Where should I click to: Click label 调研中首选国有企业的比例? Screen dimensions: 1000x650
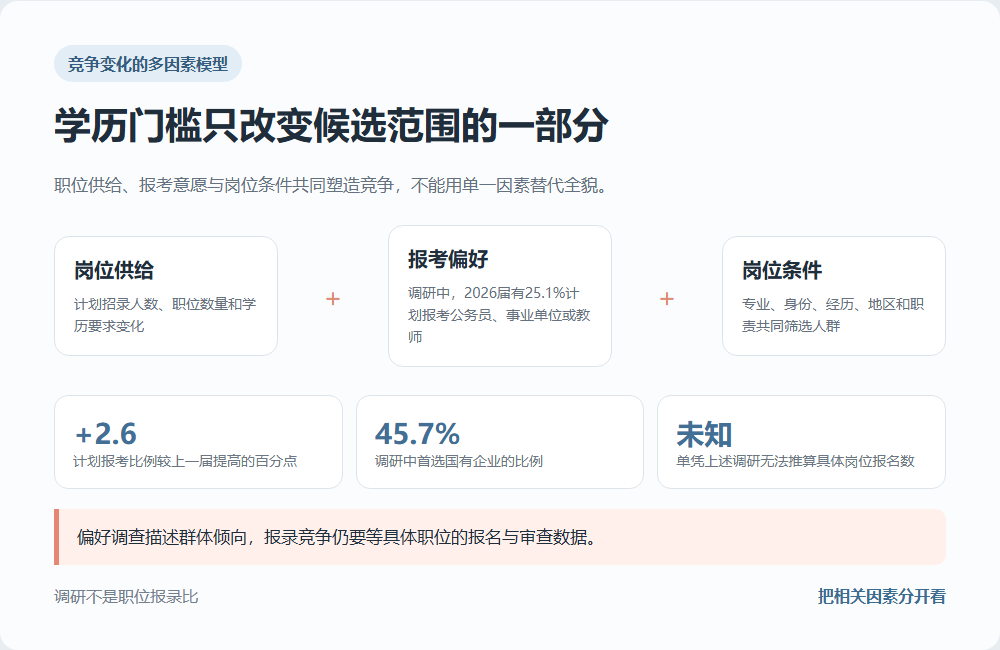tap(459, 461)
